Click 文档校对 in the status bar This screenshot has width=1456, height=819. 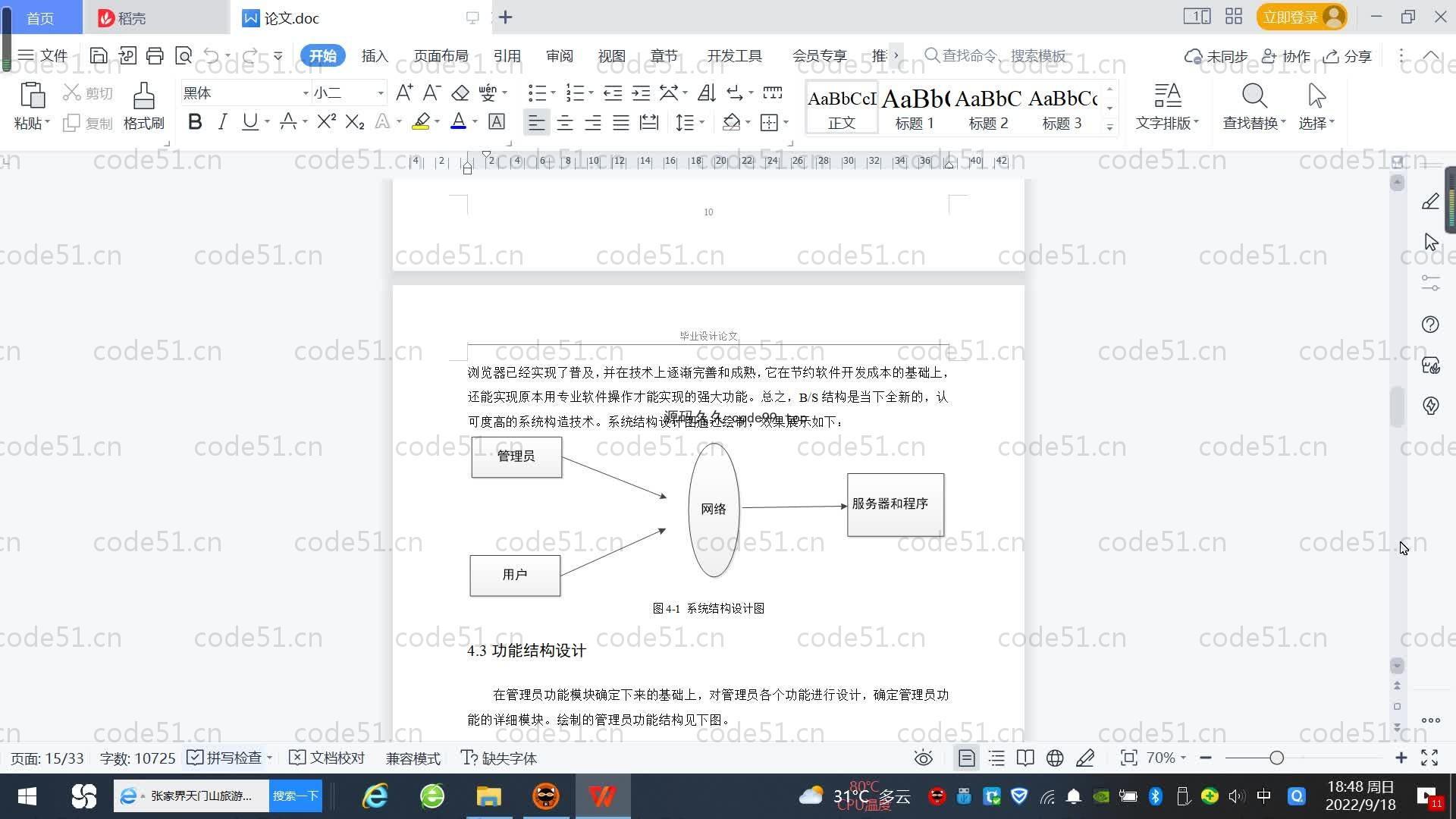[328, 758]
